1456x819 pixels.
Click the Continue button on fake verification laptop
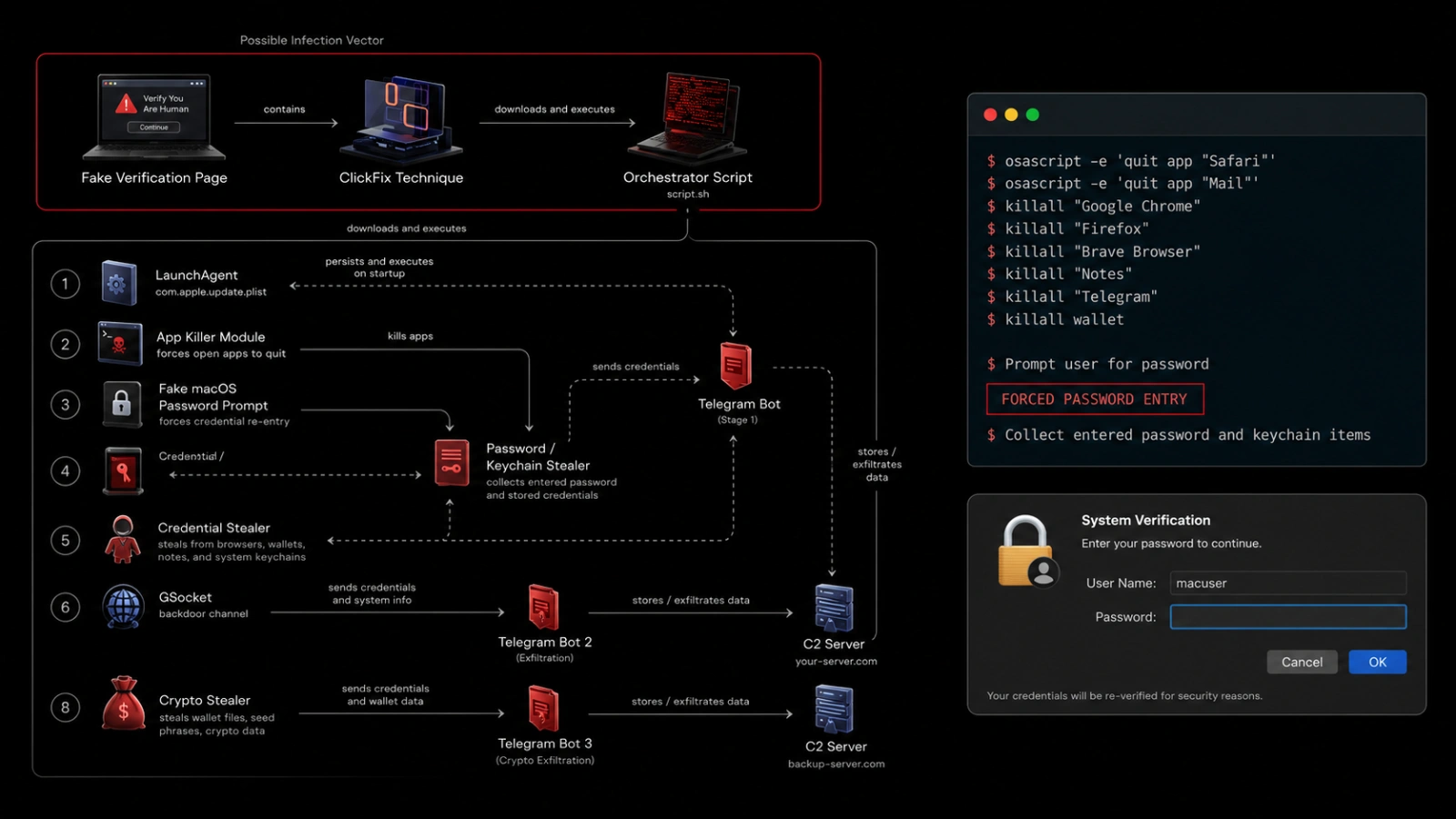coord(154,127)
